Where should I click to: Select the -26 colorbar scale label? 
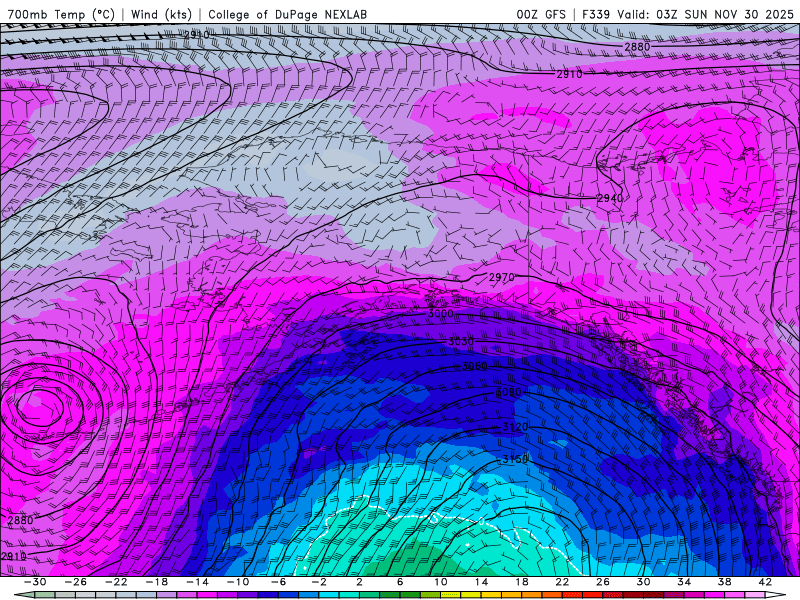(76, 582)
